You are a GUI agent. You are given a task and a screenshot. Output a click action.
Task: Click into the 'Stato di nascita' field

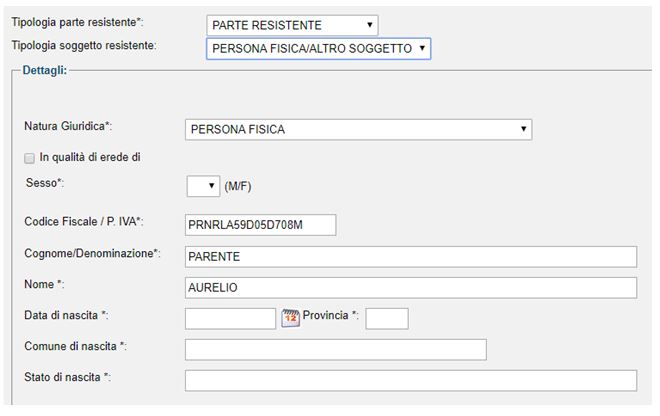[x=411, y=381]
